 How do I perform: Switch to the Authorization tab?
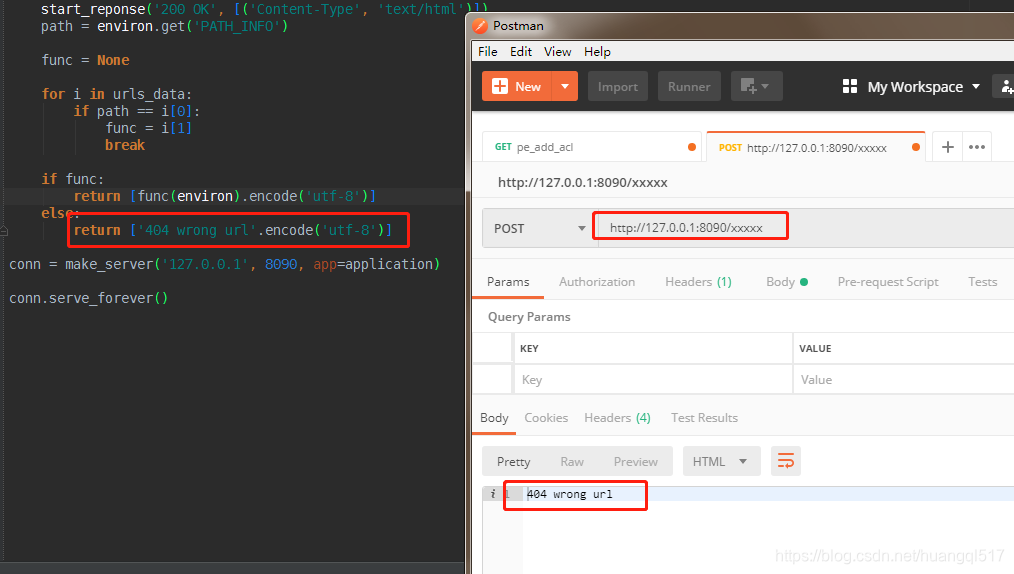(x=597, y=282)
